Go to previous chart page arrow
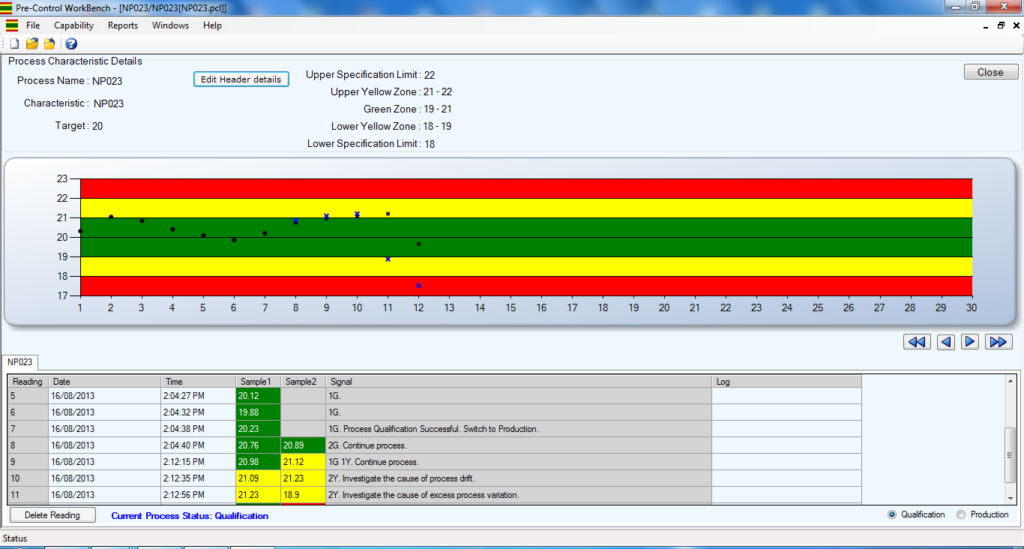The width and height of the screenshot is (1024, 549). (x=945, y=342)
